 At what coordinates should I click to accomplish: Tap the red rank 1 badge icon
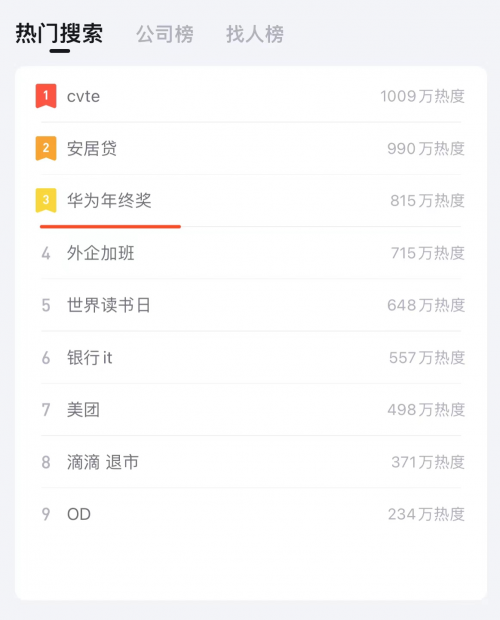pos(46,96)
